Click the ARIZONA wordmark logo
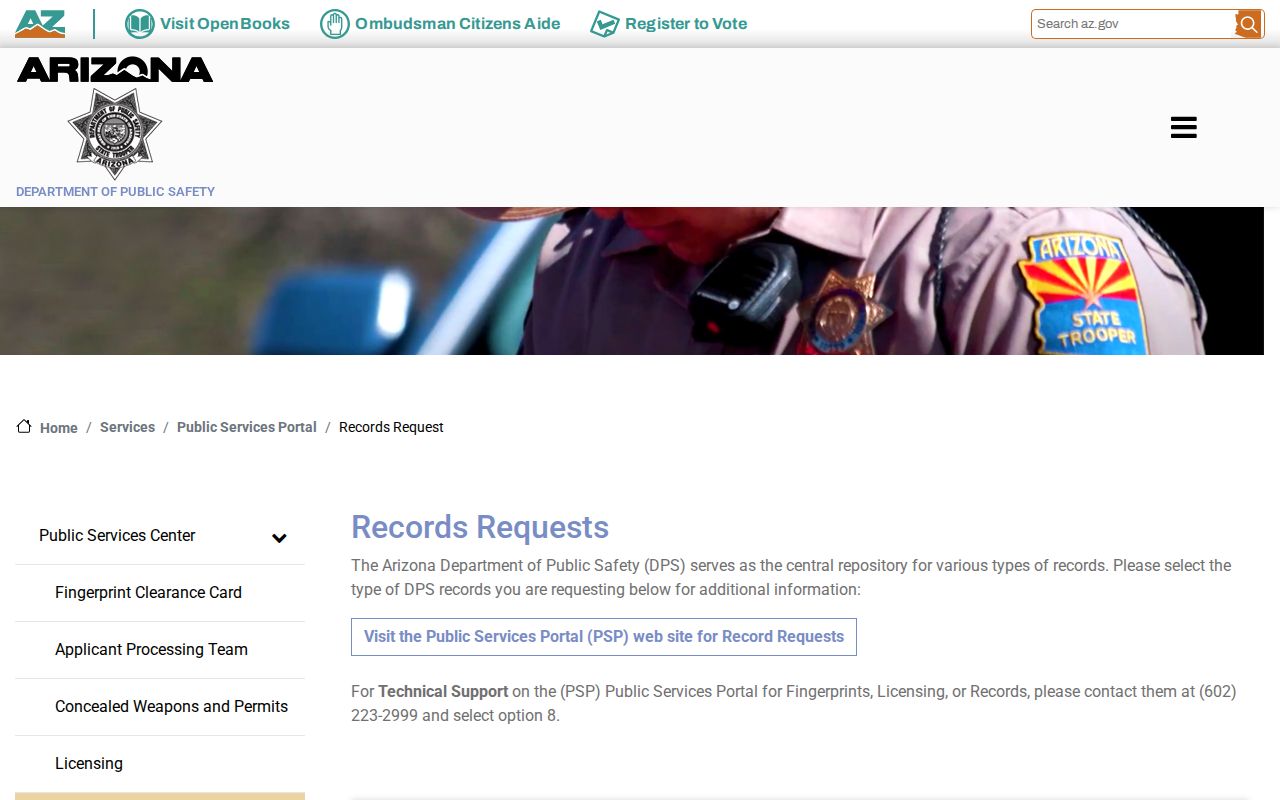 115,70
